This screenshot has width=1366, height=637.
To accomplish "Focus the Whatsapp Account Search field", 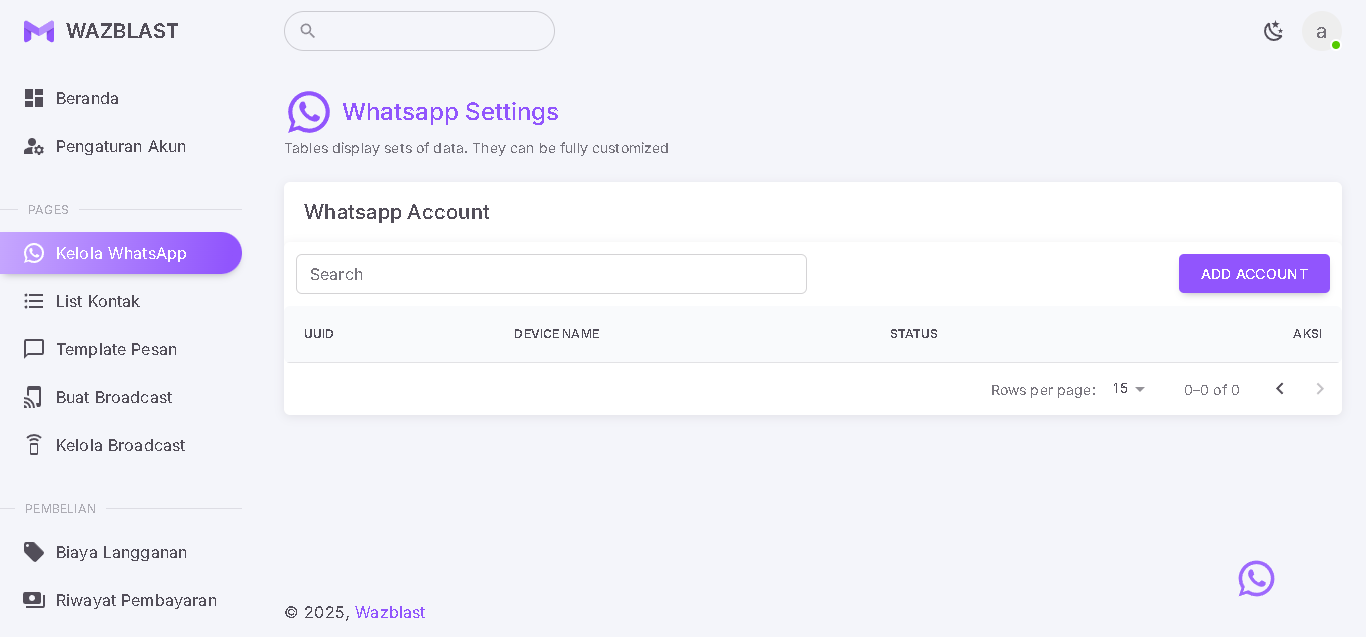I will tap(551, 274).
